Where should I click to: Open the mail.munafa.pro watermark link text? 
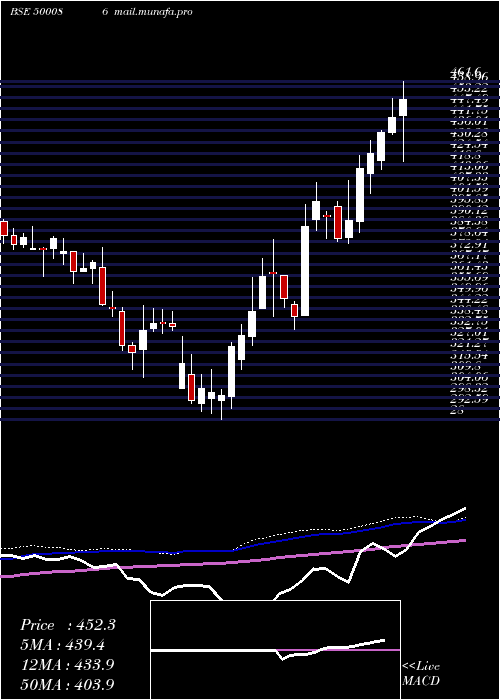coord(153,12)
